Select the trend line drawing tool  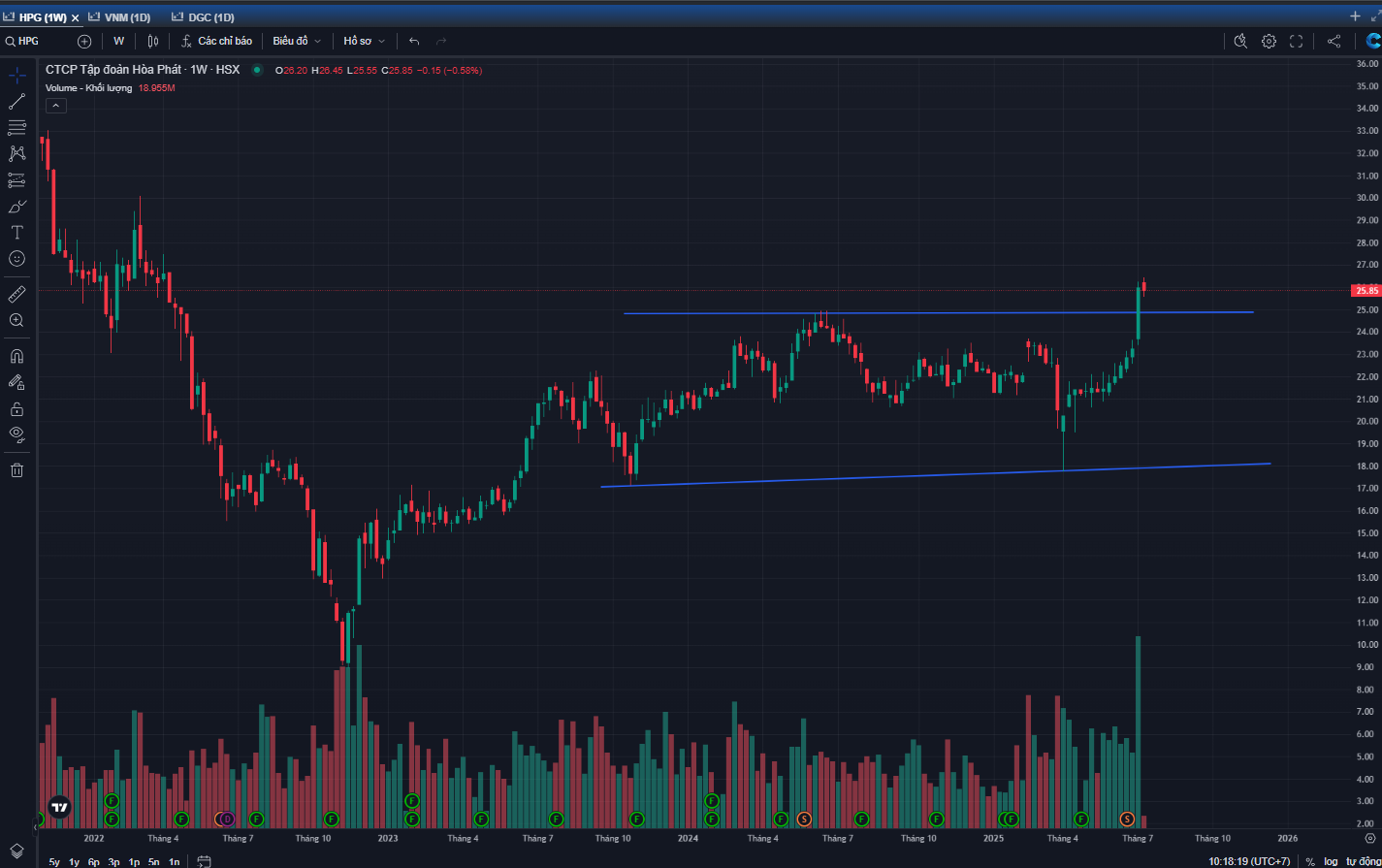[16, 101]
